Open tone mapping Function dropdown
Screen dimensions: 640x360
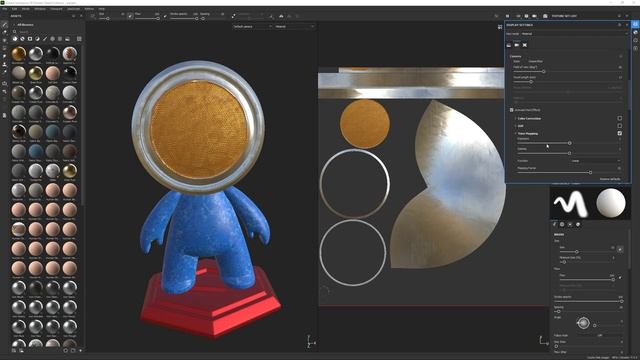coord(596,161)
